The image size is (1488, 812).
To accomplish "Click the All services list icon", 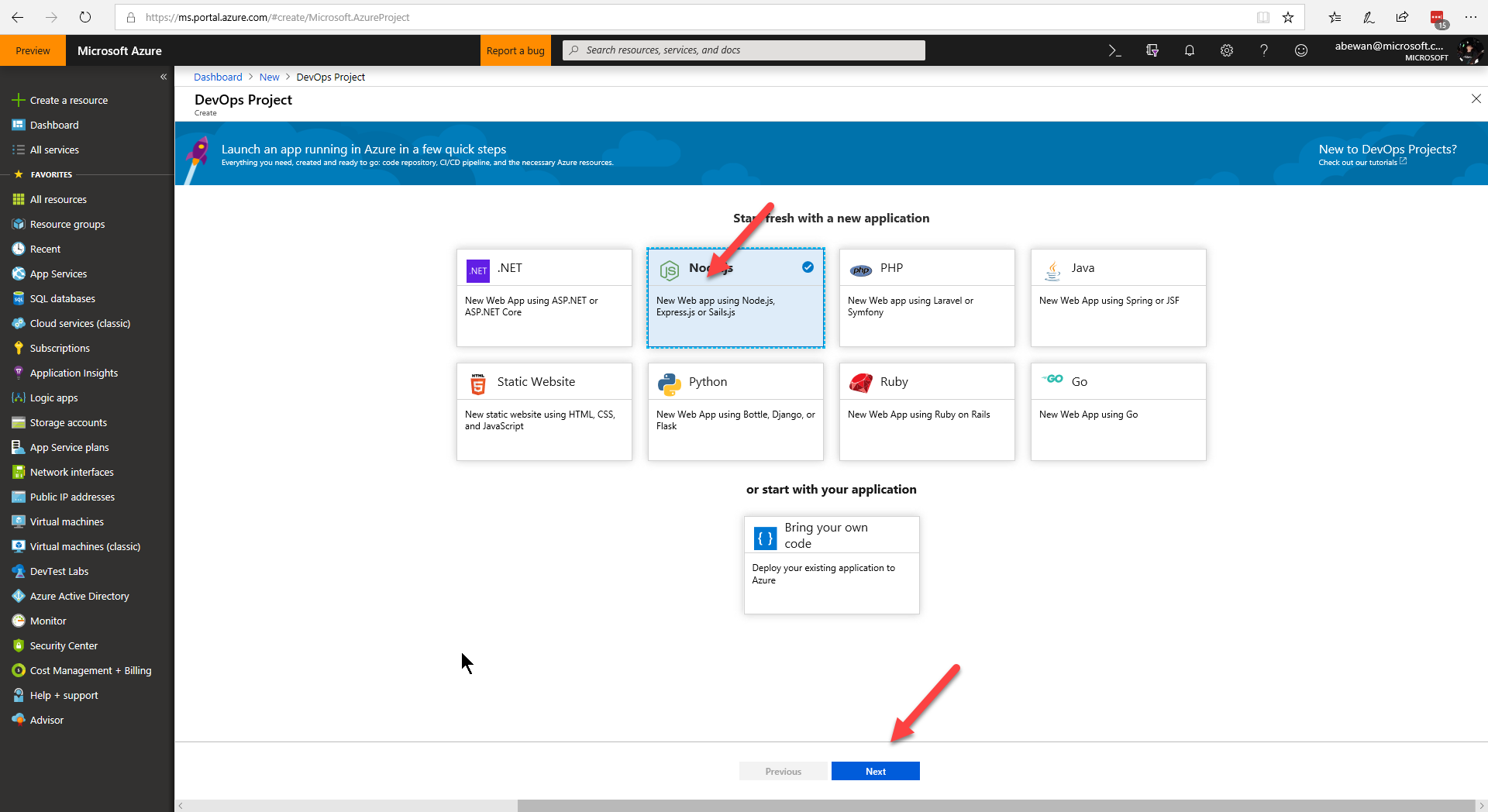I will (19, 150).
